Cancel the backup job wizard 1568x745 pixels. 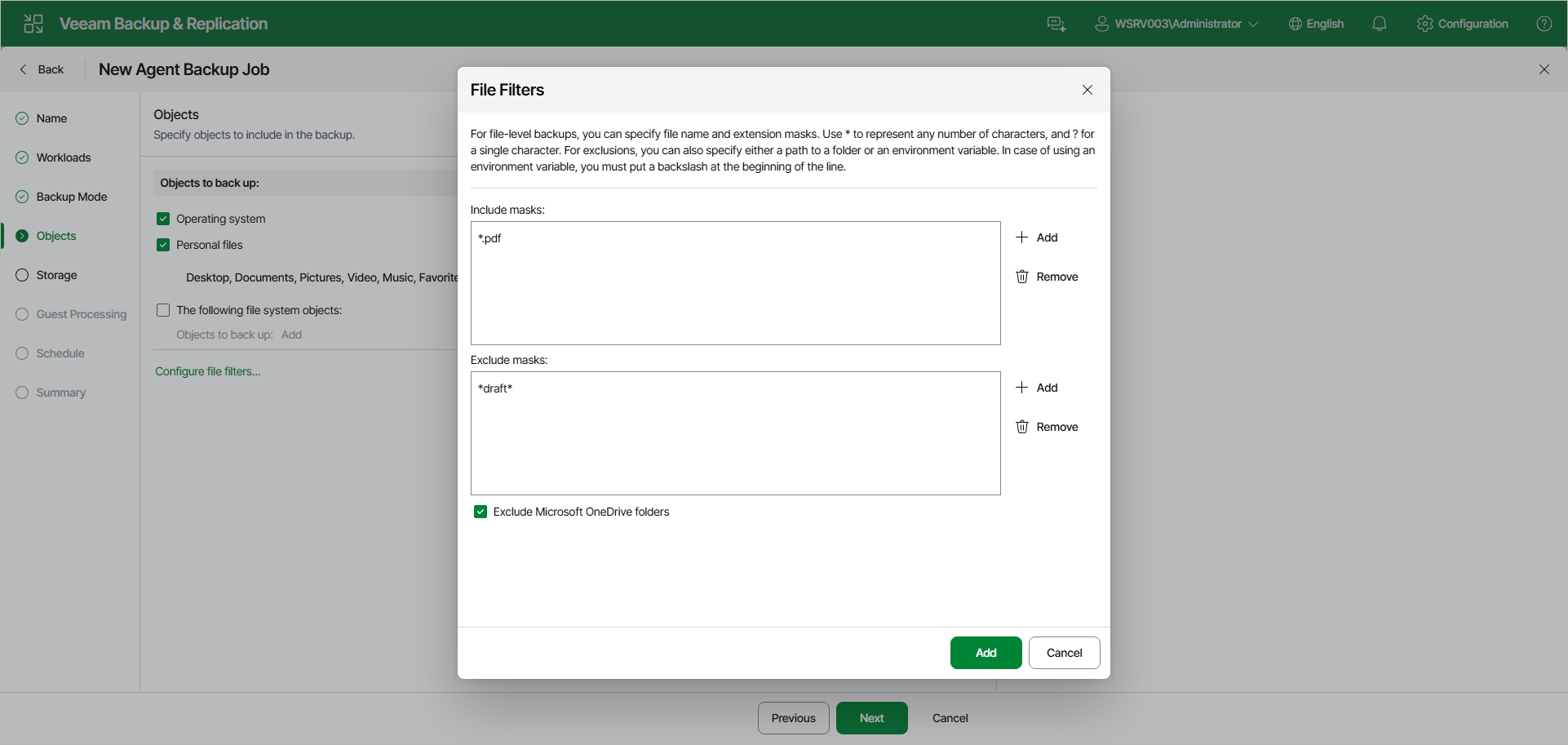click(950, 718)
